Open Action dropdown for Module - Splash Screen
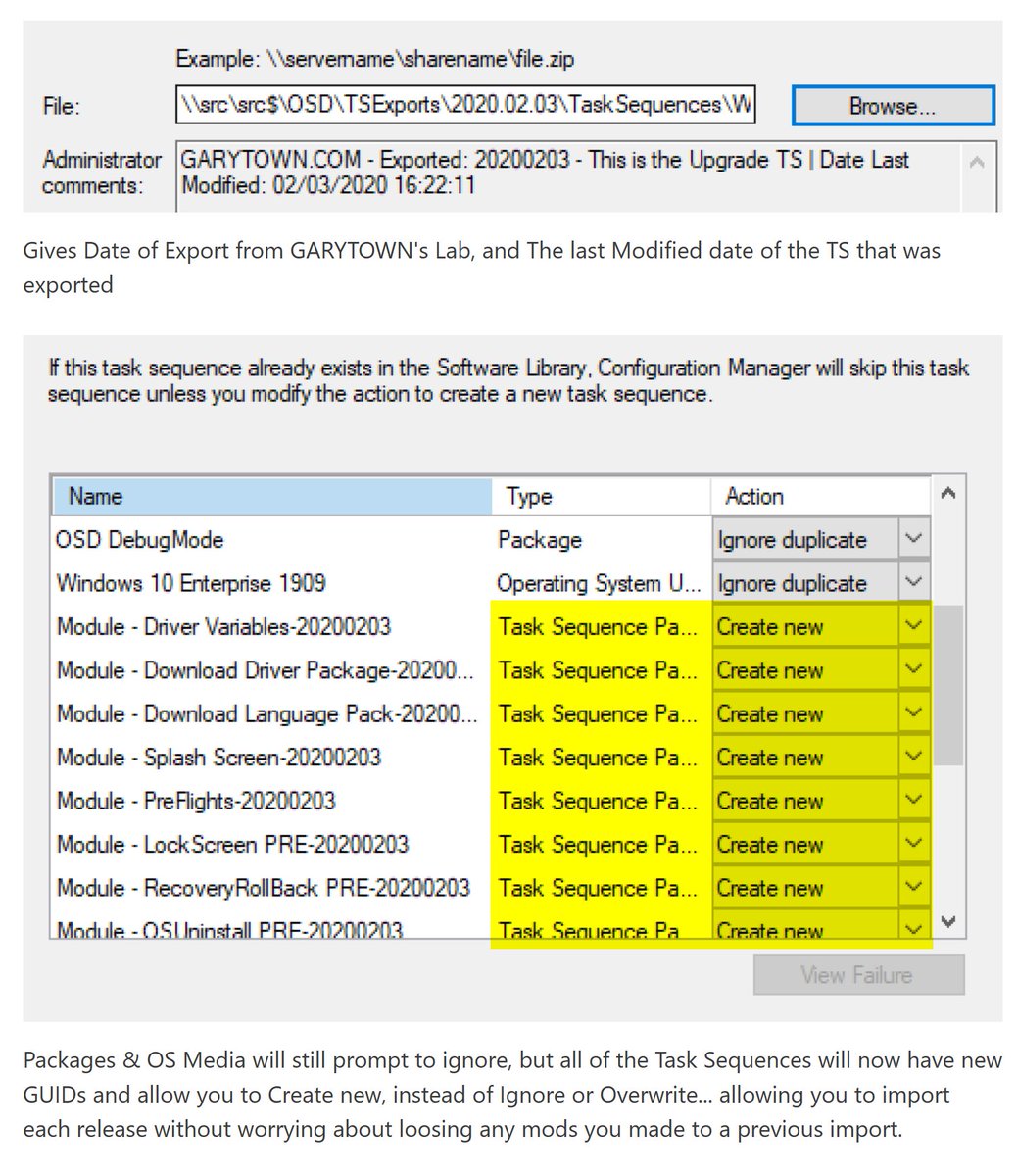Screen dimensions: 1017x1176 coord(913,757)
